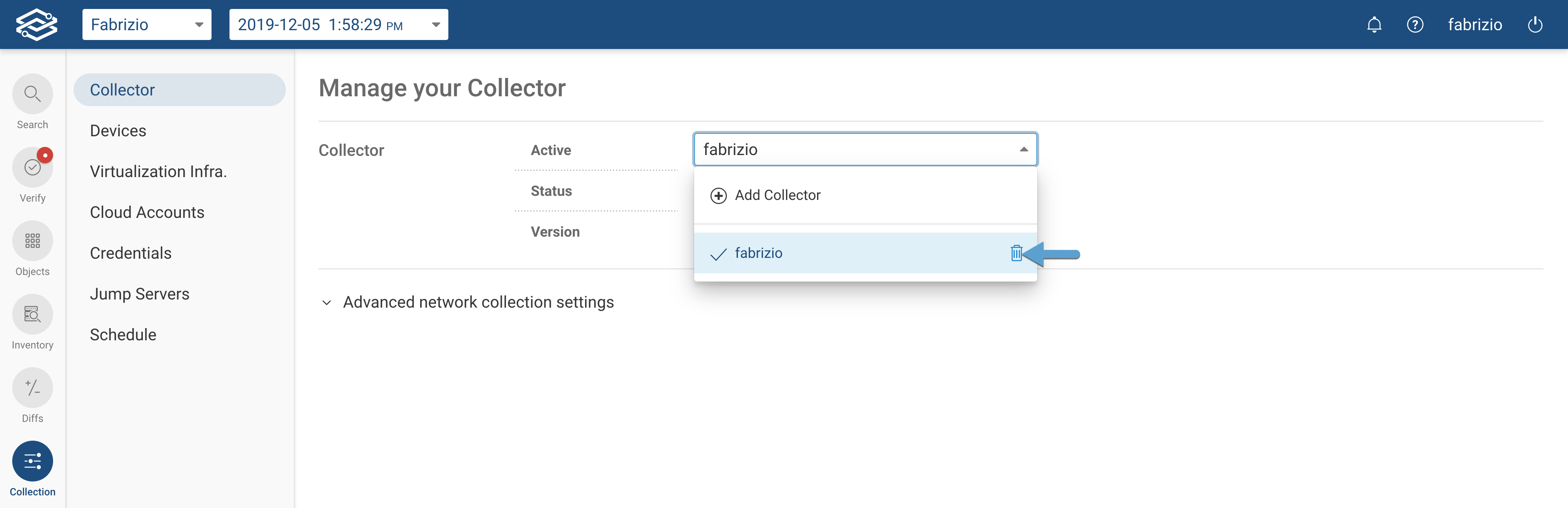
Task: Open the Search panel
Action: [32, 94]
